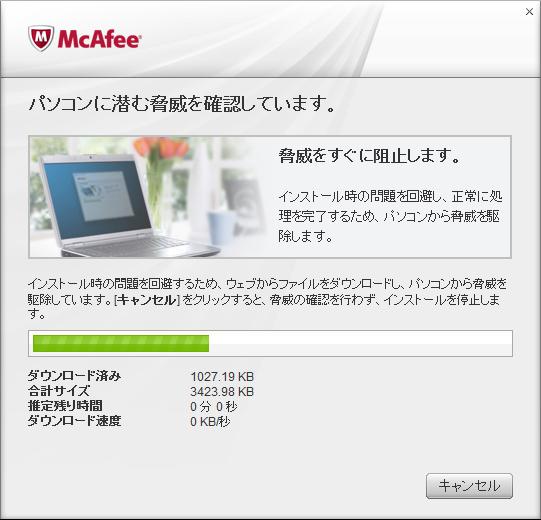Click the 1027.19 KB downloaded value
This screenshot has height=520, width=541.
point(222,376)
